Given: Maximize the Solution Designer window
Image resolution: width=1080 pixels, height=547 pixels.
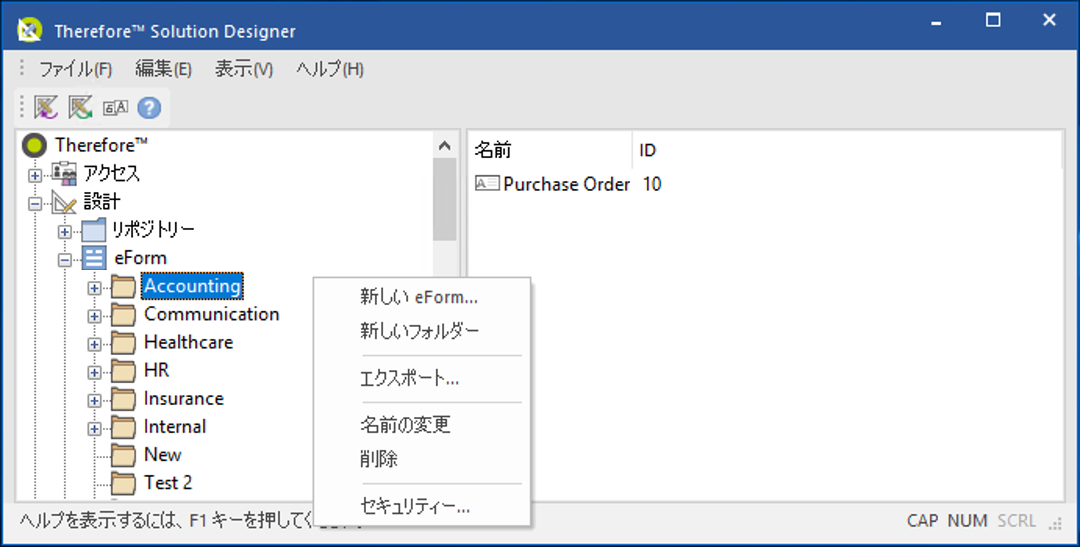Looking at the screenshot, I should (x=993, y=21).
